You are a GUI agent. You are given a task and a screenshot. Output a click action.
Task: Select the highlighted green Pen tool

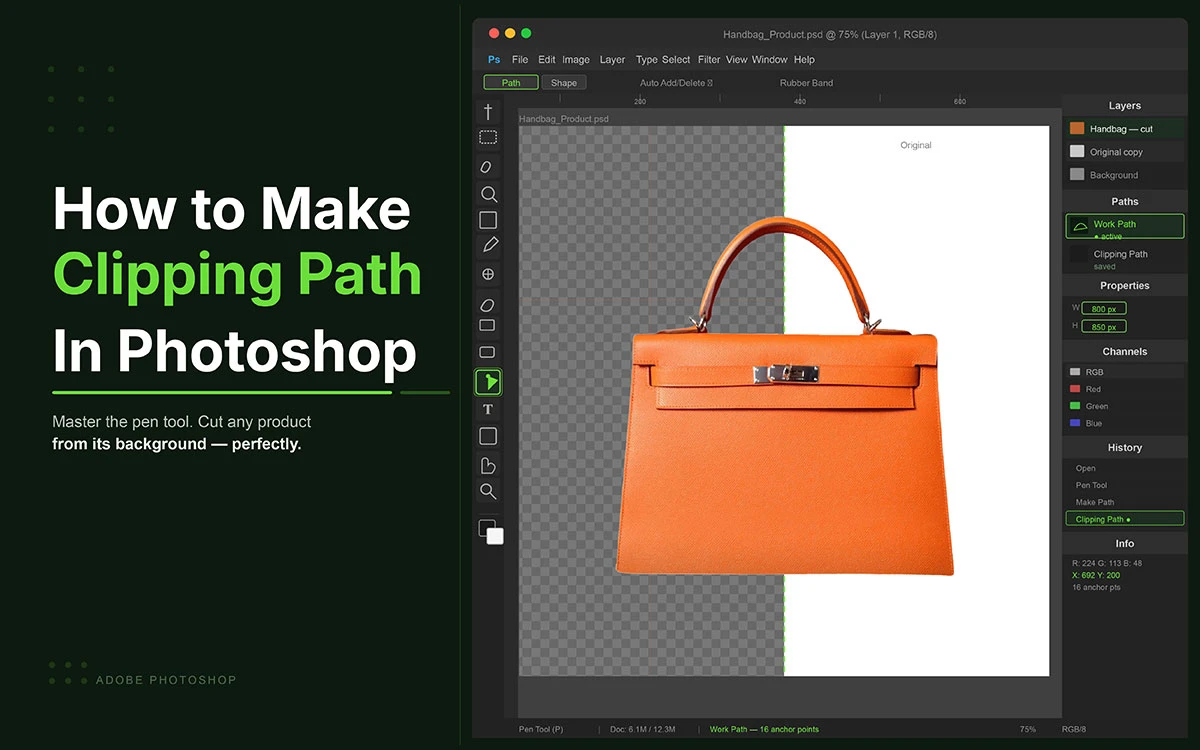tap(488, 381)
